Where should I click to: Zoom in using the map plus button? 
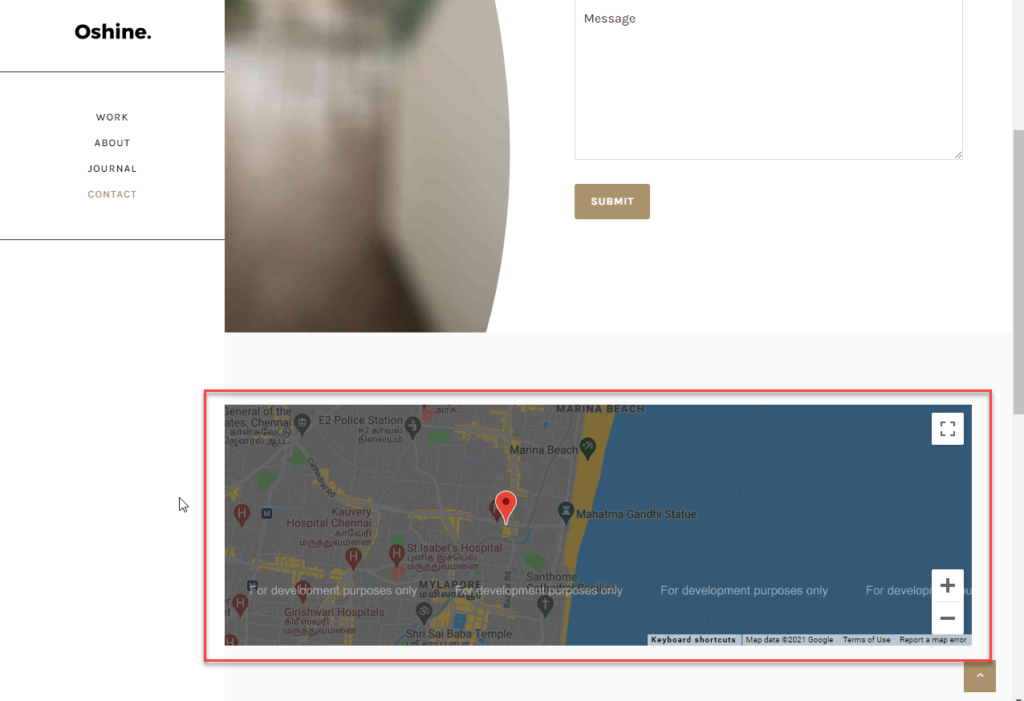pos(947,586)
